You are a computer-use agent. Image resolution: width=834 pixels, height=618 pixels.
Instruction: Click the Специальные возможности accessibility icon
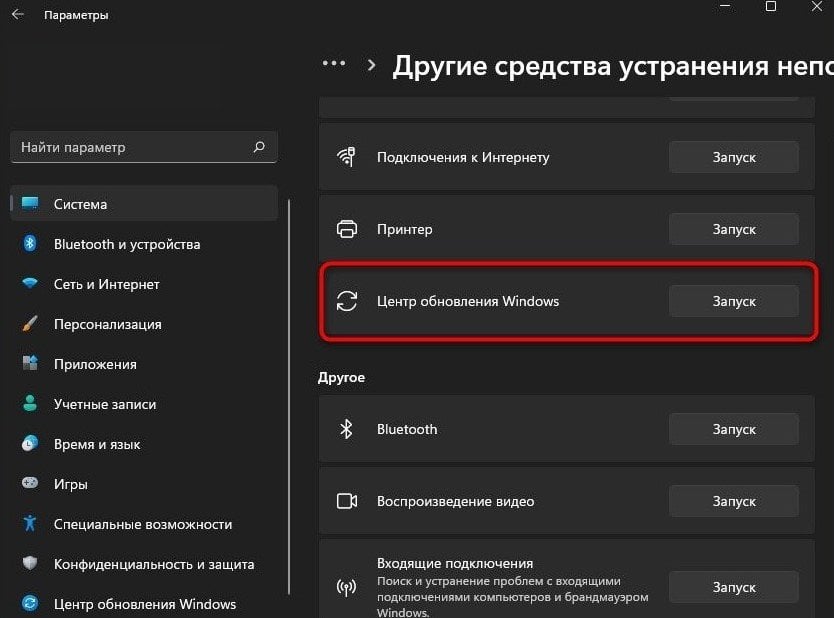pos(30,523)
